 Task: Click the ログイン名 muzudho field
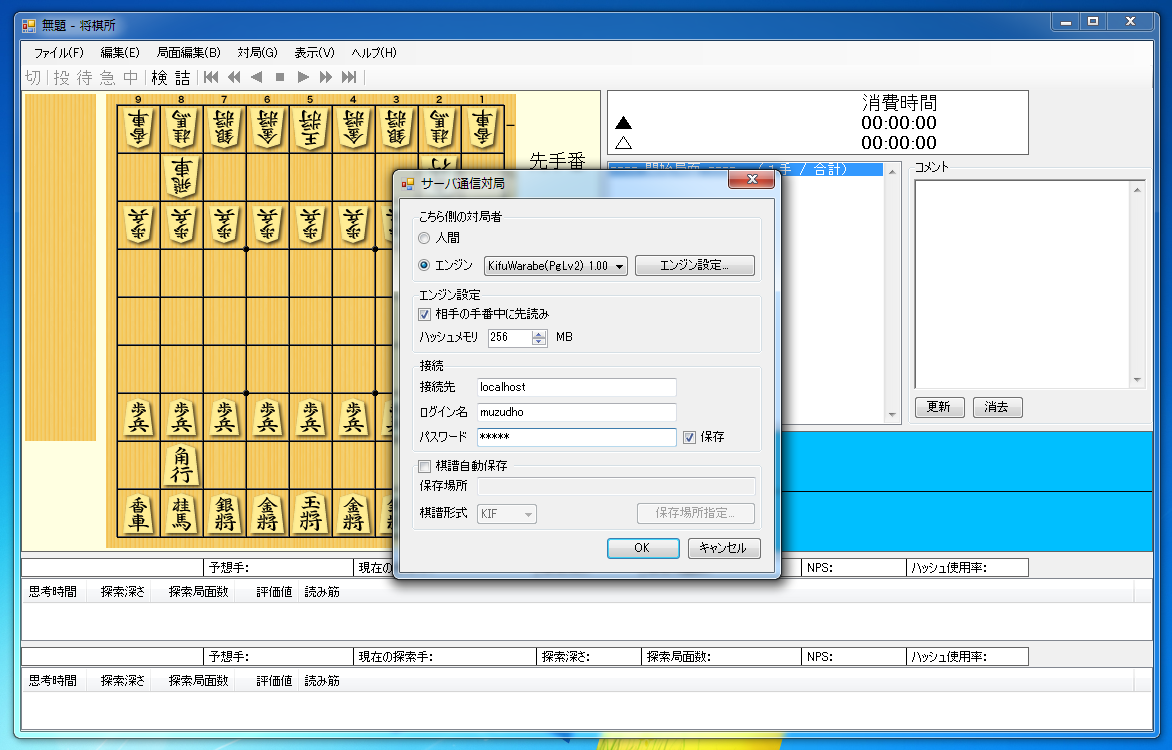coord(576,412)
